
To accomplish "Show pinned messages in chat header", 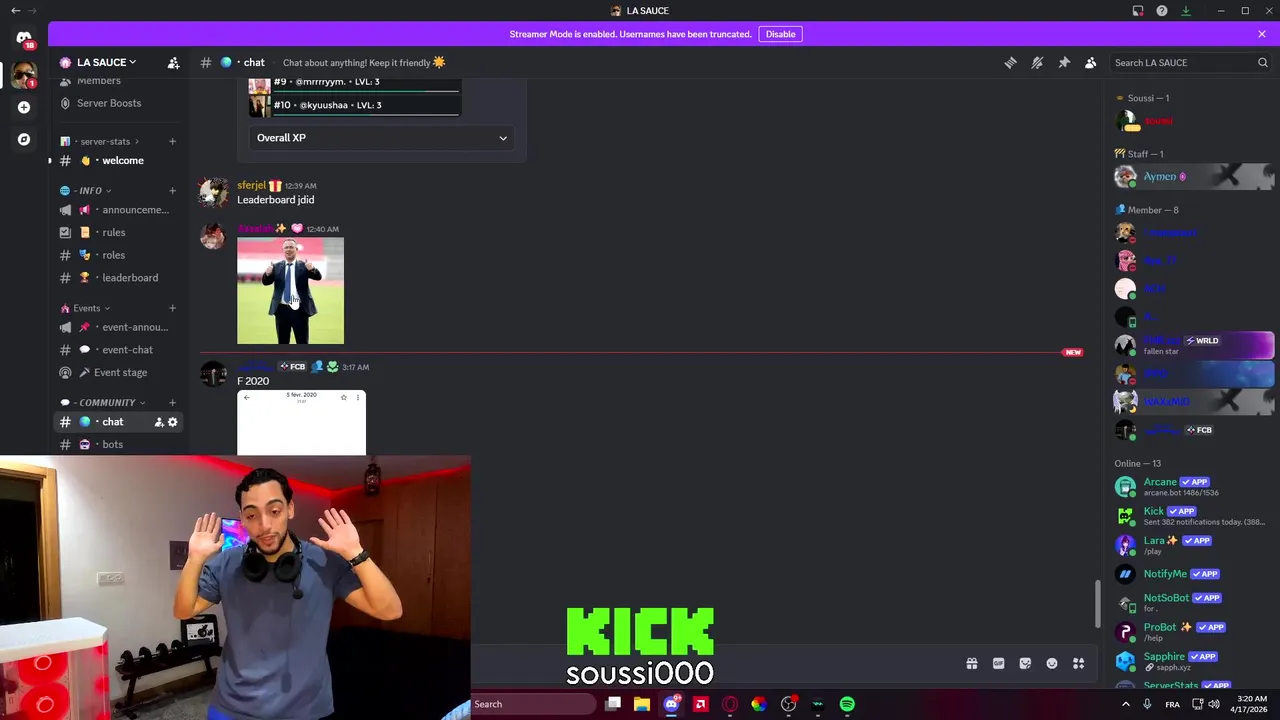I will click(x=1064, y=62).
